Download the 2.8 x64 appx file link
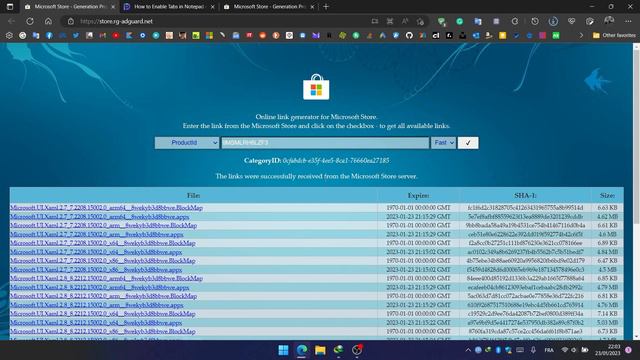The height and width of the screenshot is (360, 640). click(96, 322)
